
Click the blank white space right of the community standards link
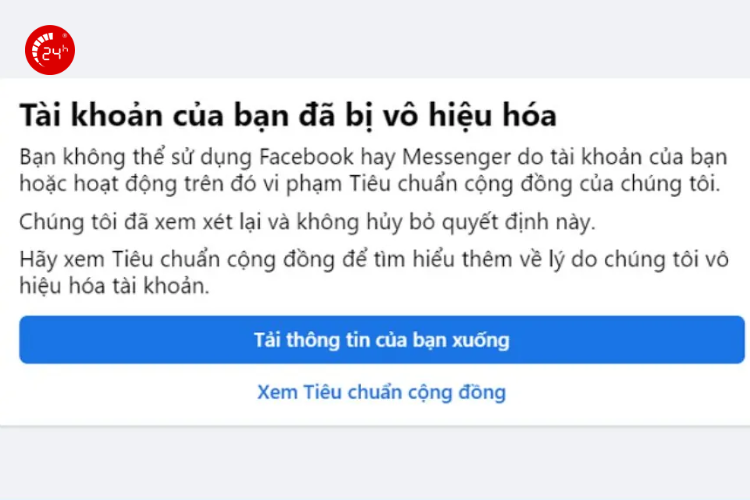[x=640, y=392]
